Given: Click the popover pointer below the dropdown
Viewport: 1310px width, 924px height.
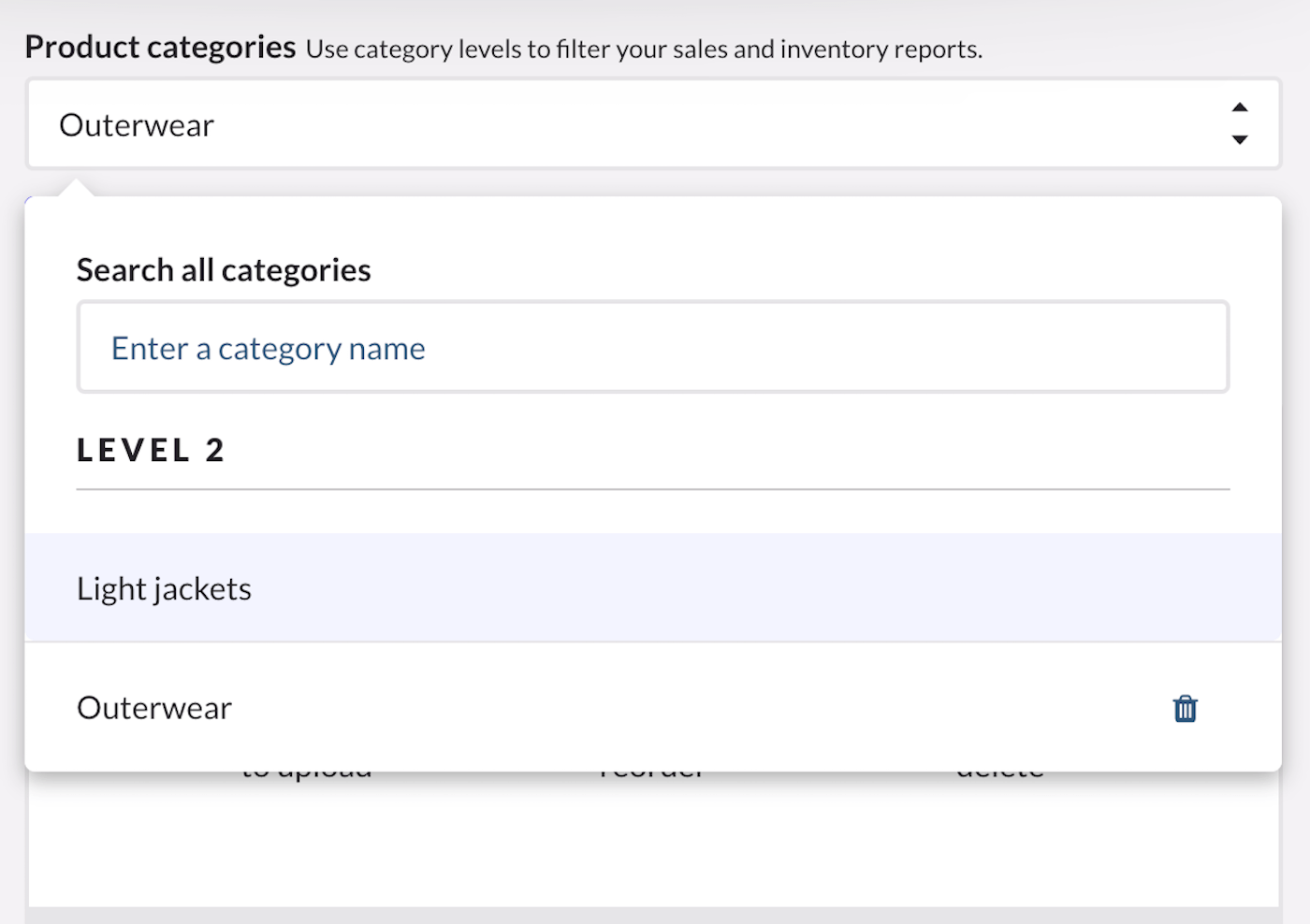Looking at the screenshot, I should [76, 188].
